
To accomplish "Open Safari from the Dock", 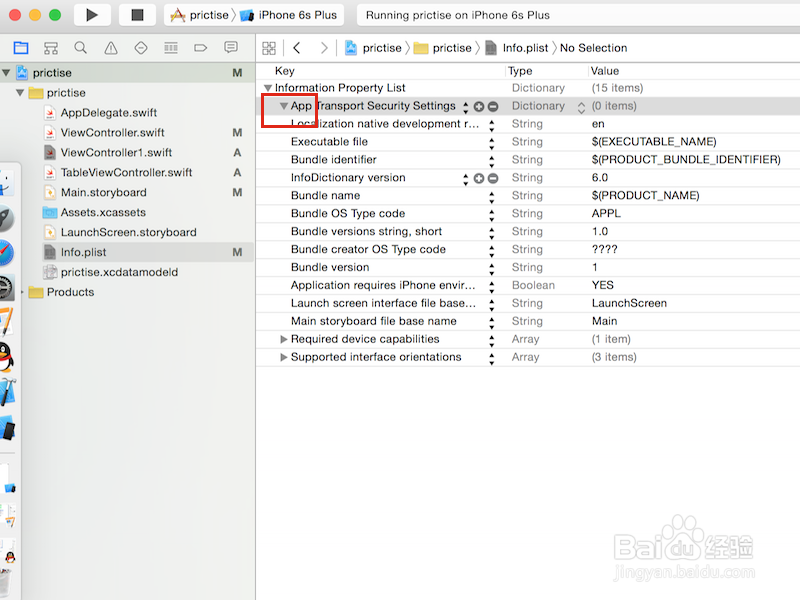I will [x=5, y=253].
